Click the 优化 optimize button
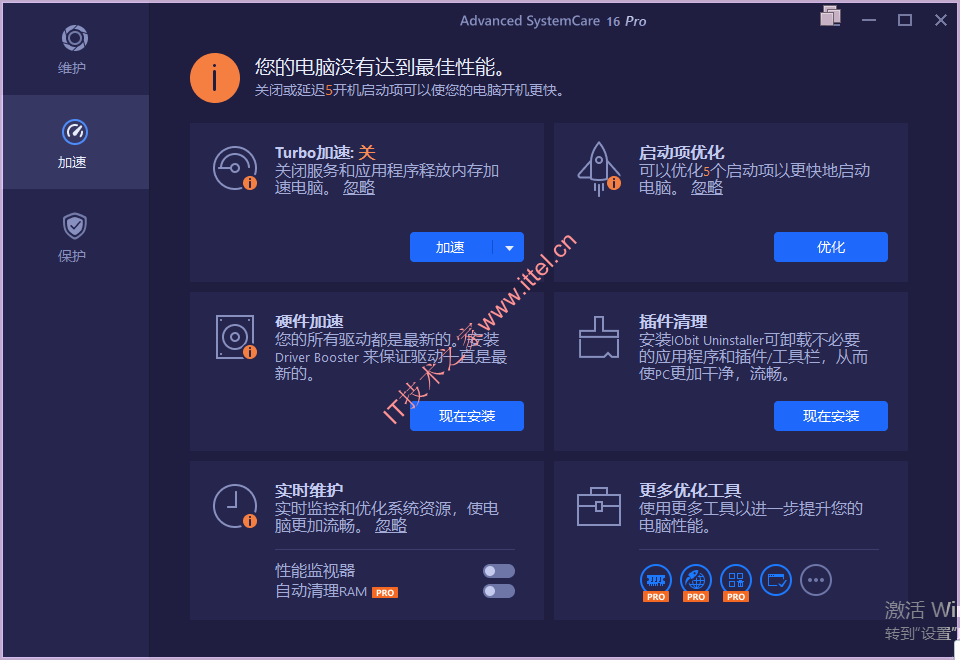This screenshot has height=660, width=960. point(830,247)
